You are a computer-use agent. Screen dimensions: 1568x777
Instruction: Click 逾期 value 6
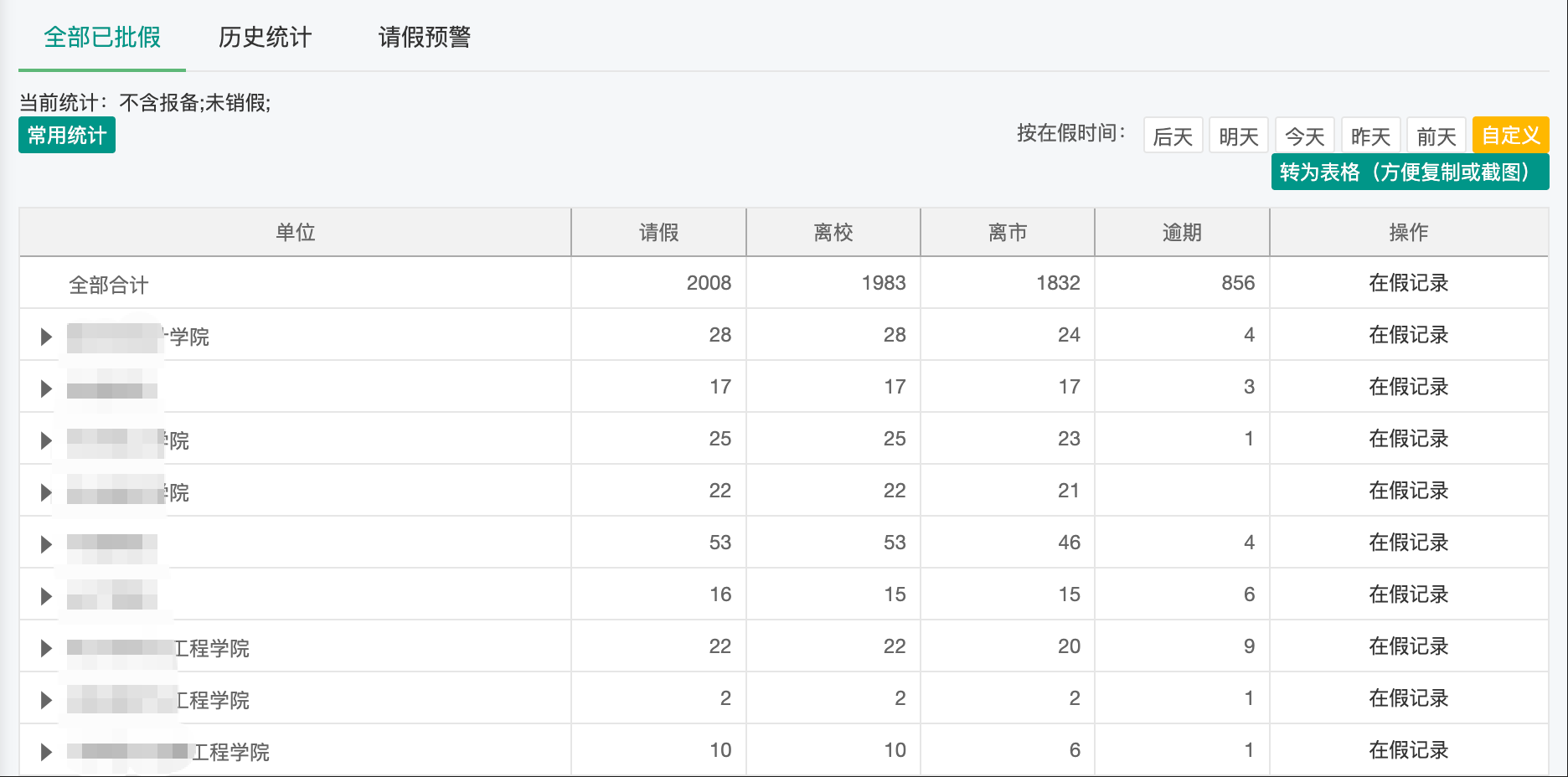[x=1249, y=594]
